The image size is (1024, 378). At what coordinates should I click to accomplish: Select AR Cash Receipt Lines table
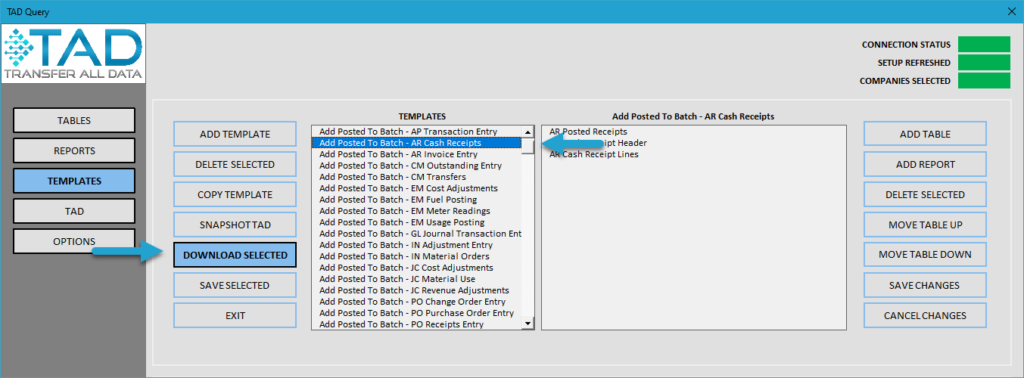tap(594, 155)
